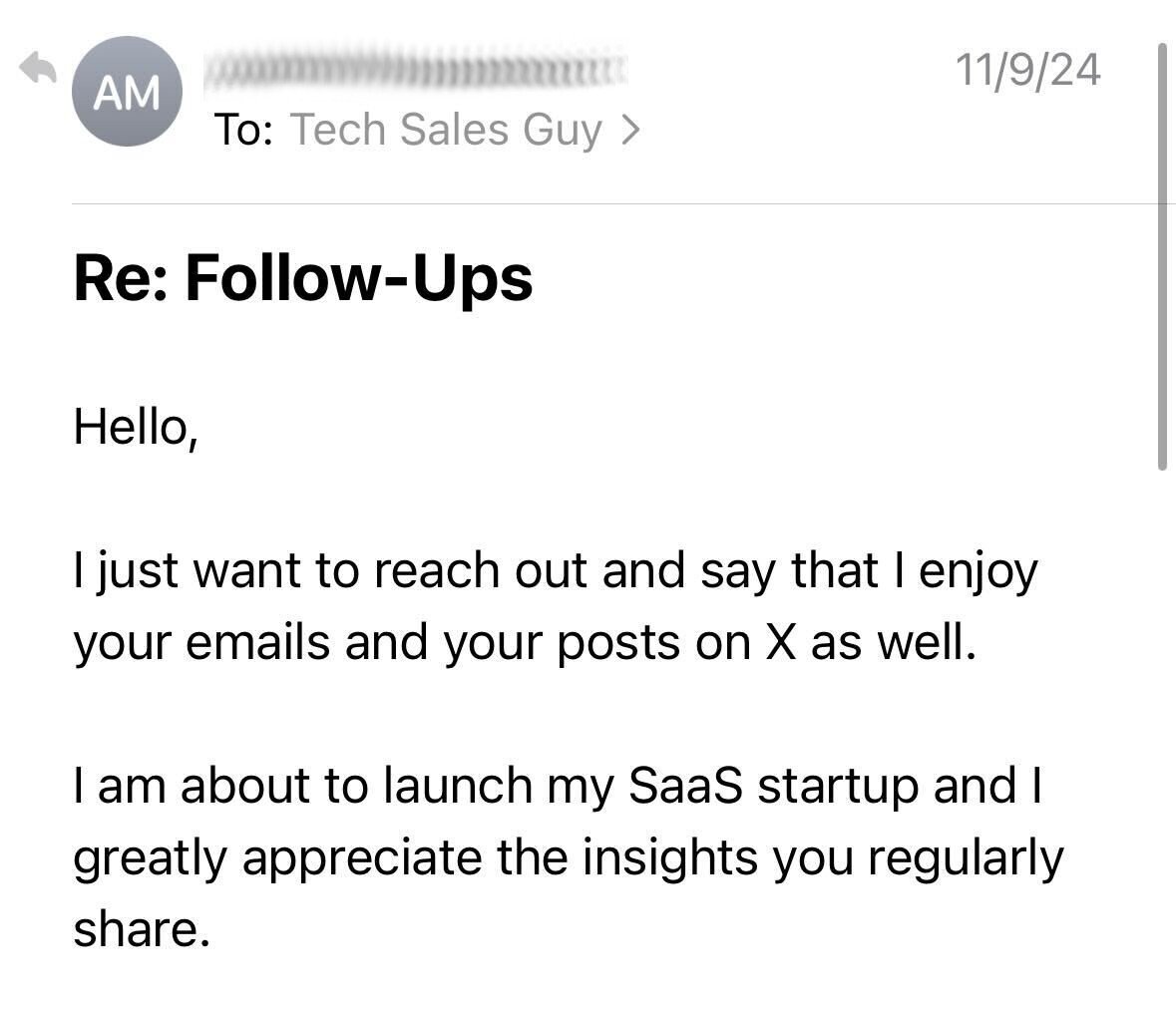Select the Tech Sales Guy recipient
The width and height of the screenshot is (1176, 1011).
pos(446,130)
